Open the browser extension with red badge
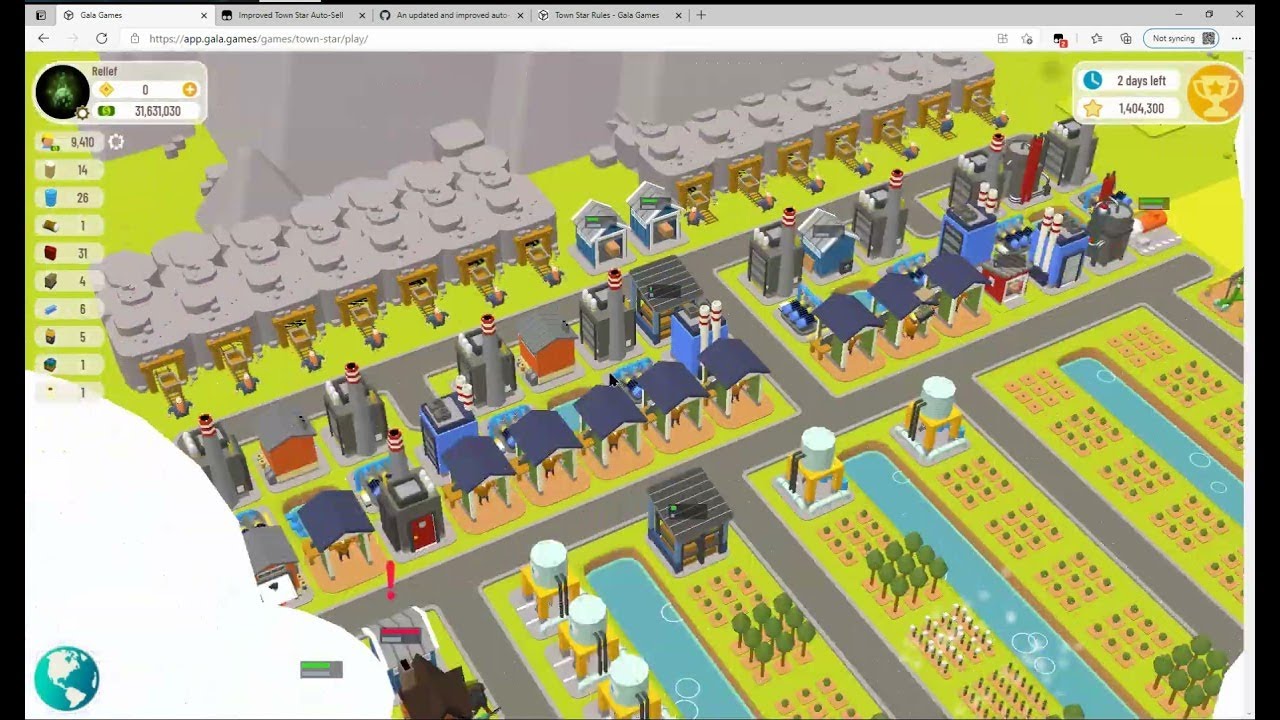 click(x=1059, y=39)
